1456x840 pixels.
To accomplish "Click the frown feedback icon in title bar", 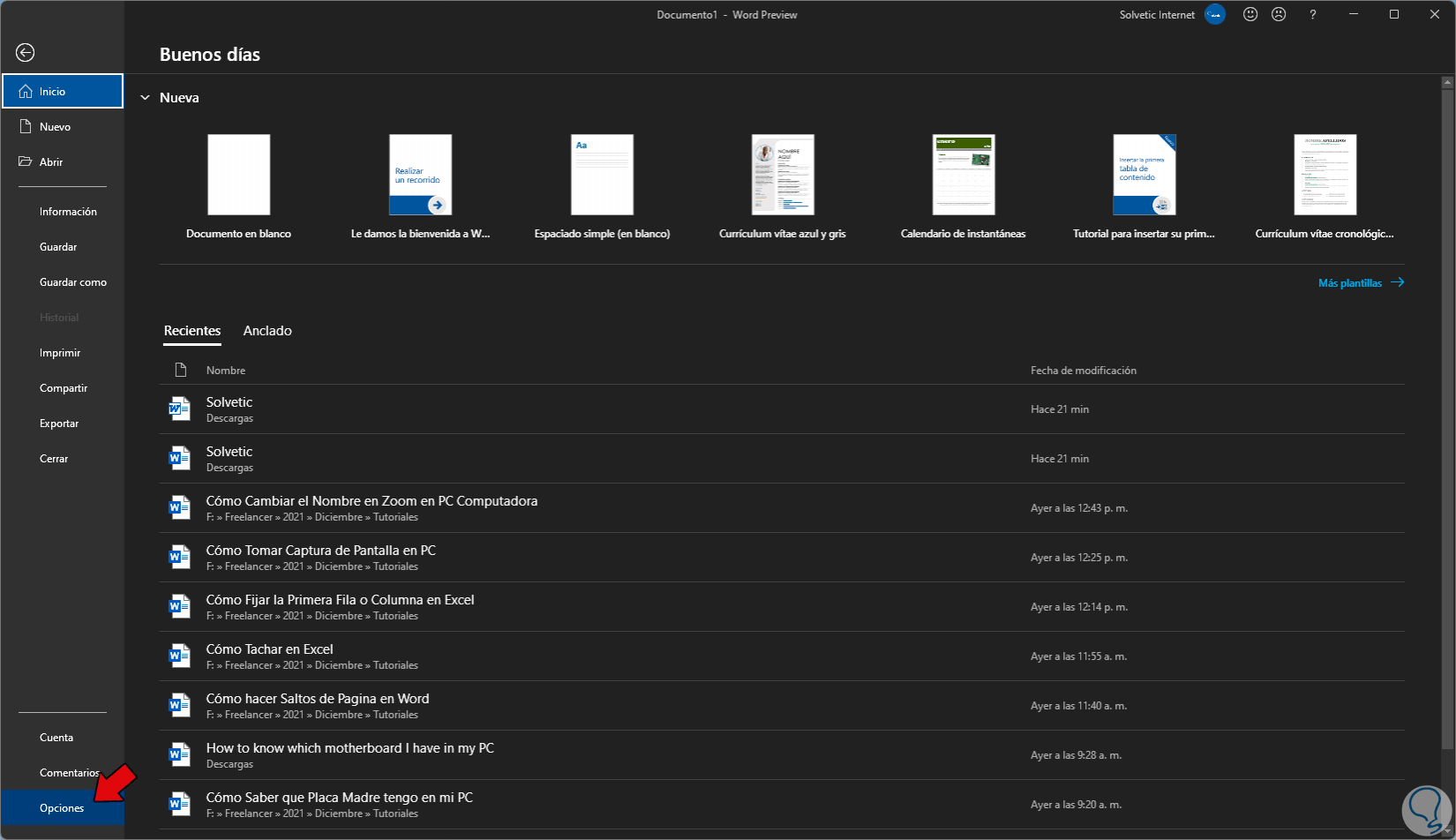I will (1279, 14).
